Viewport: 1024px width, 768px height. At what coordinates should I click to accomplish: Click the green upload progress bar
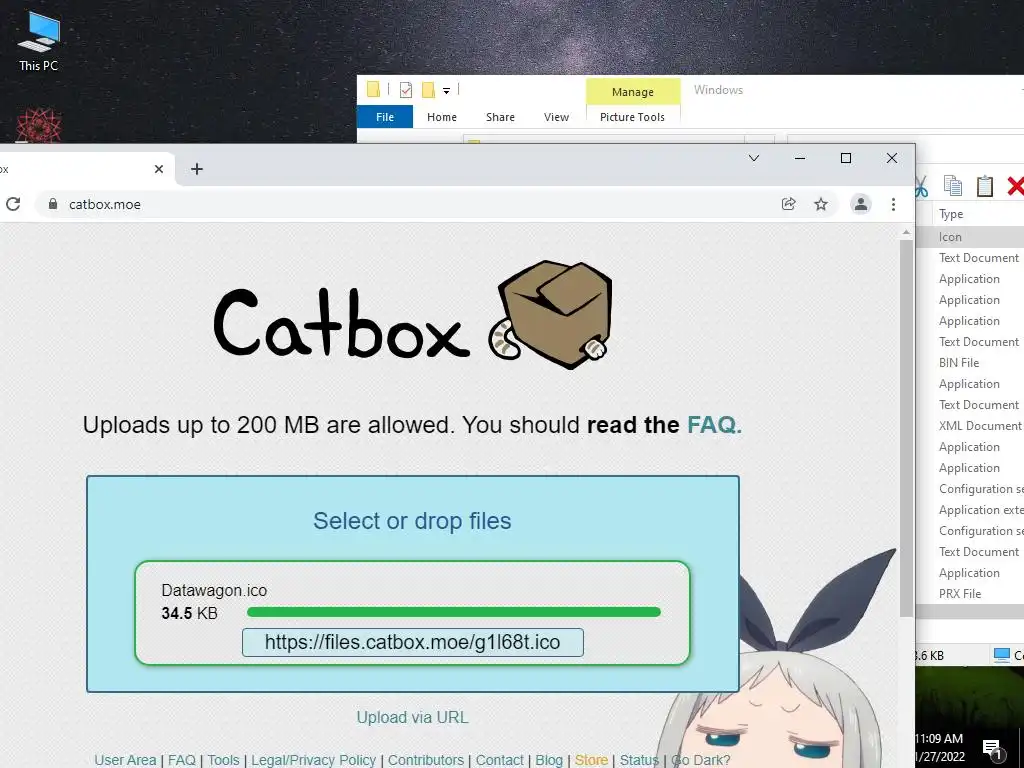point(454,612)
